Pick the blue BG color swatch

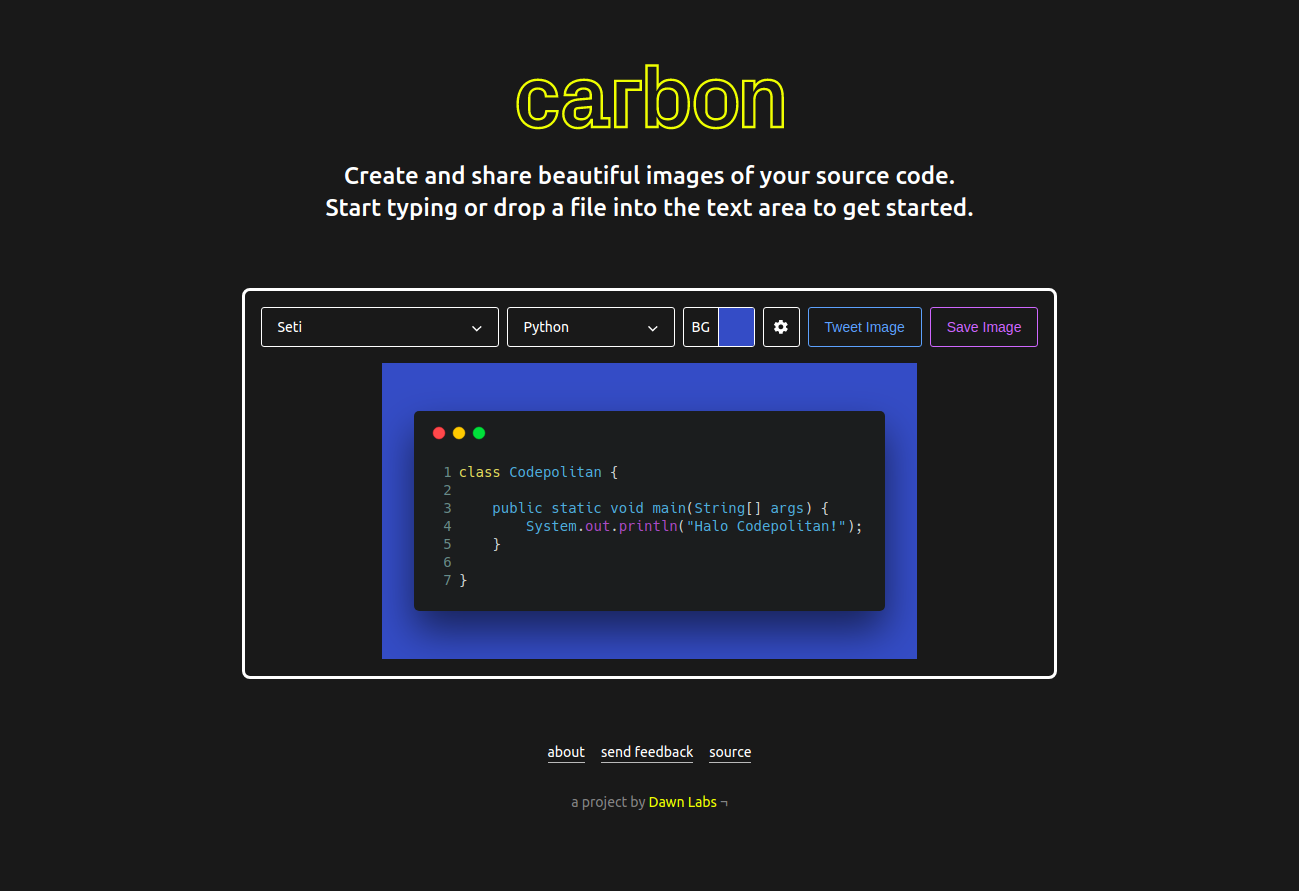click(737, 327)
